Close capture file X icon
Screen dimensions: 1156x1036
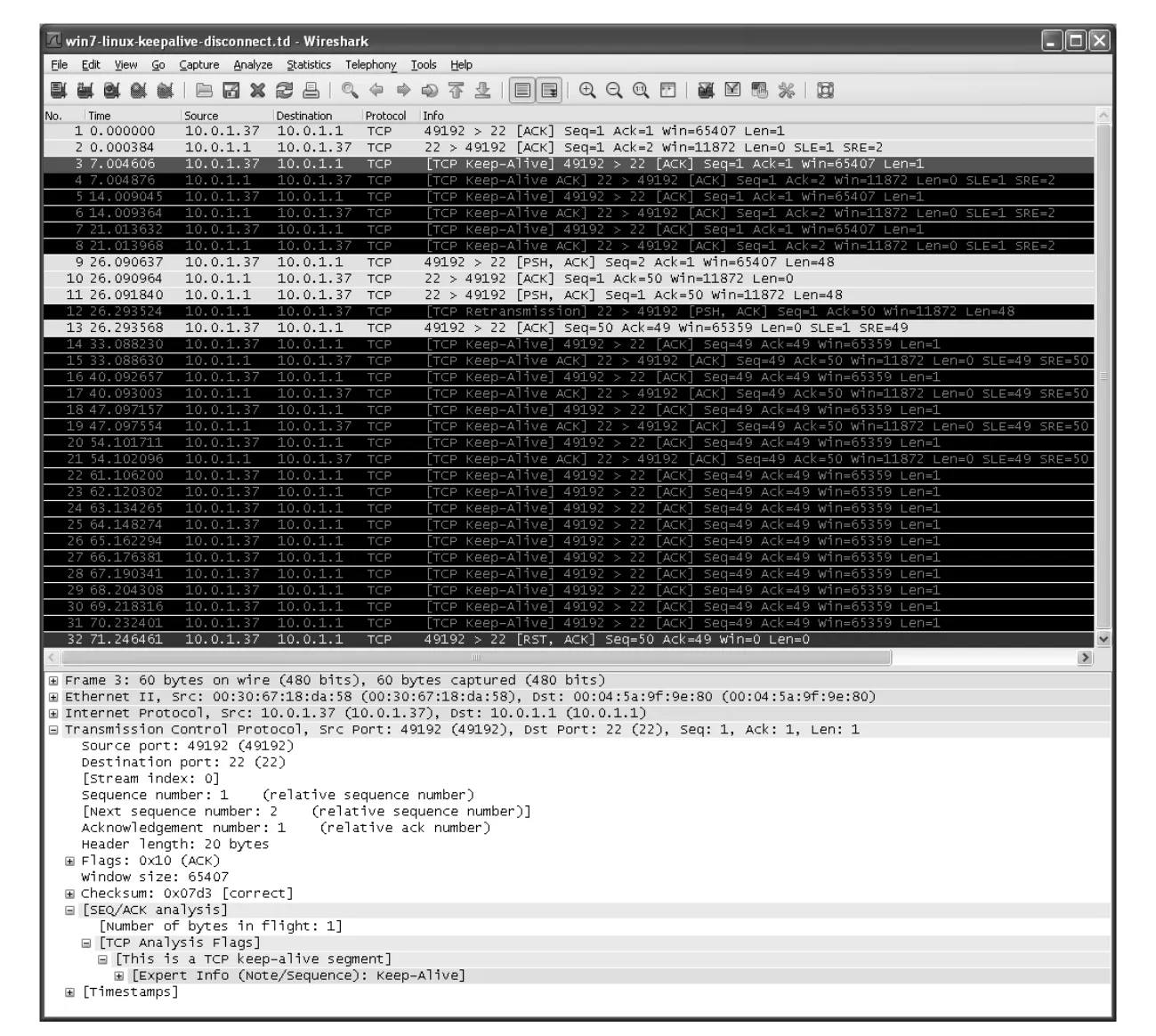258,90
